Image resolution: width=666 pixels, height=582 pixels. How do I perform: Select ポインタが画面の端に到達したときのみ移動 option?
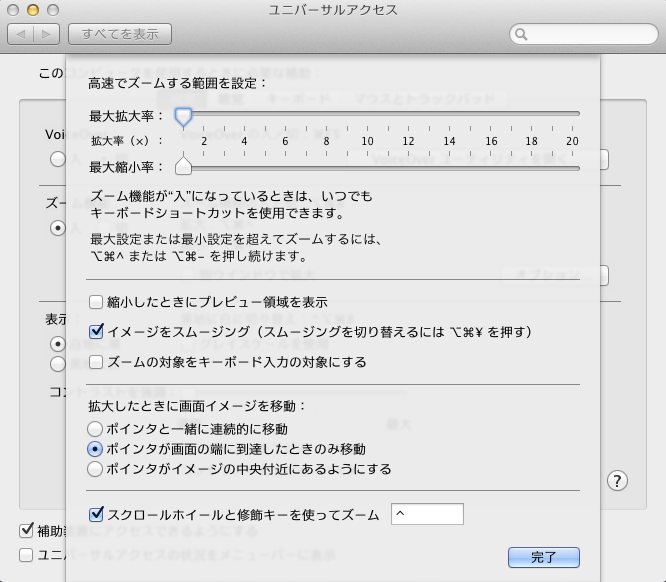(x=96, y=449)
